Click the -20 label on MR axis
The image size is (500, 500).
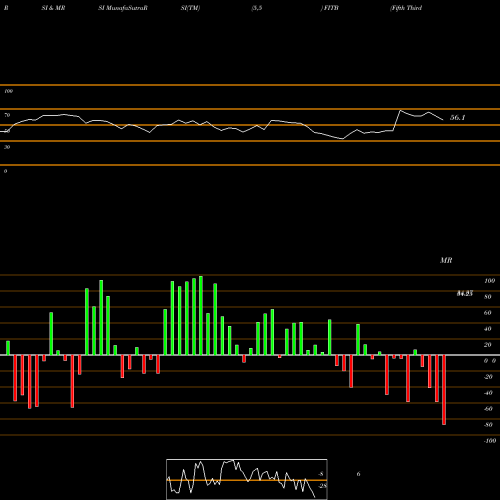tap(488, 377)
